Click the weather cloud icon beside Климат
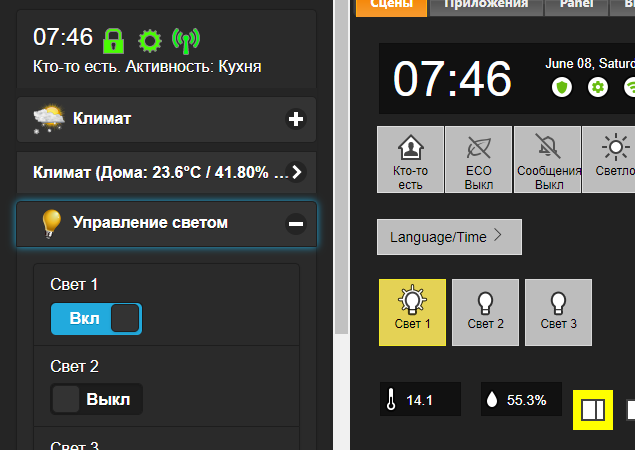This screenshot has width=635, height=450. pos(49,119)
